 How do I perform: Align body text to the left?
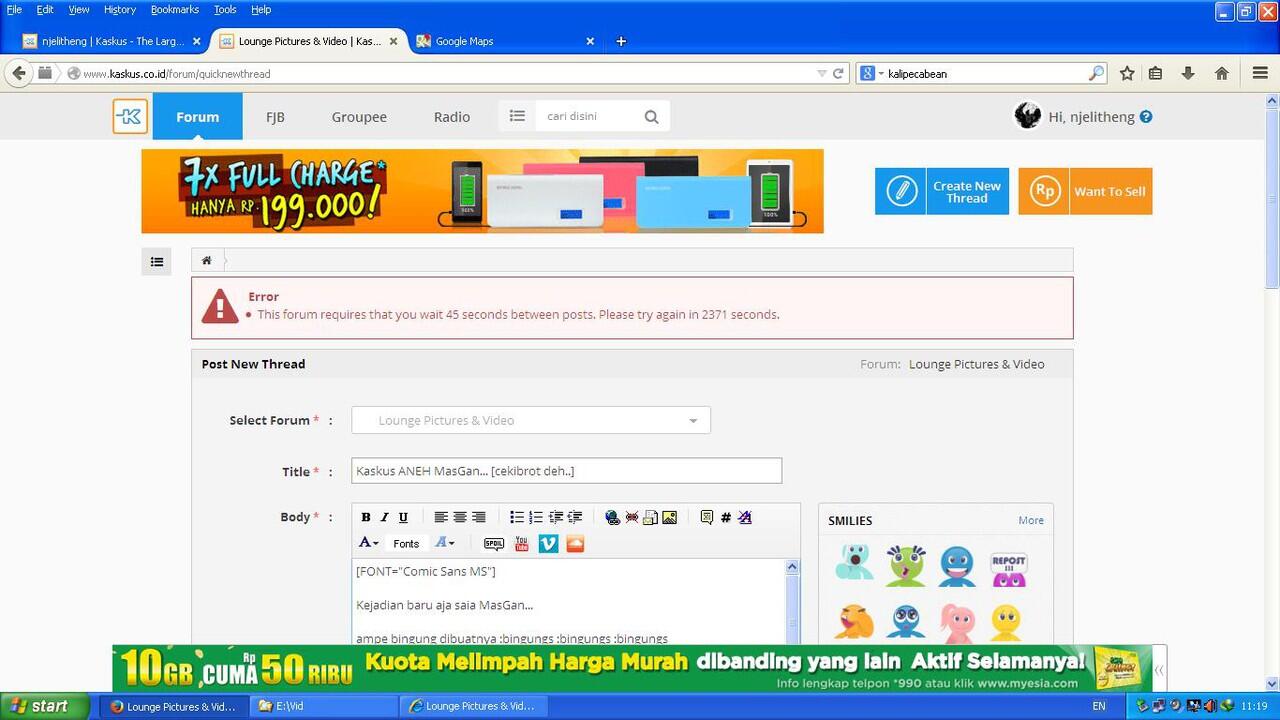(441, 517)
